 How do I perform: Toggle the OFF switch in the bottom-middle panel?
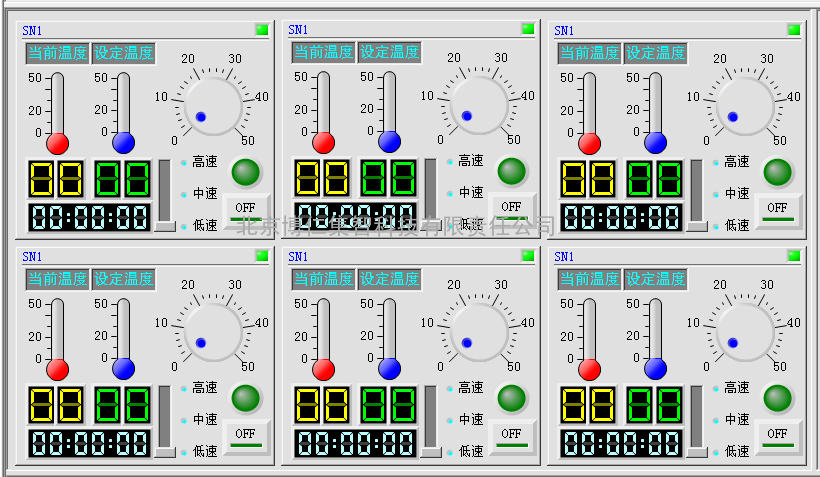point(511,436)
